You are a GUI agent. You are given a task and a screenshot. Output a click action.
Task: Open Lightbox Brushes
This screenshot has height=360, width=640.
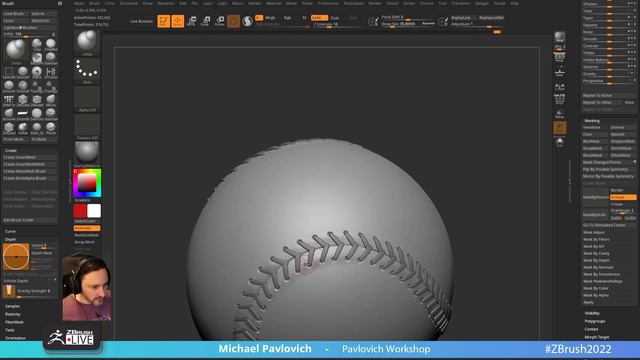[29, 28]
